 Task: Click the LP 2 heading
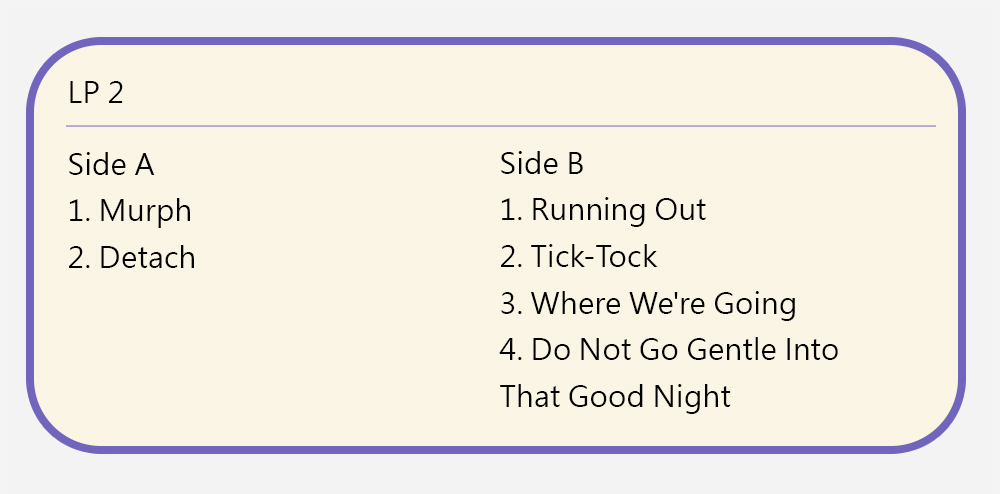[x=96, y=93]
